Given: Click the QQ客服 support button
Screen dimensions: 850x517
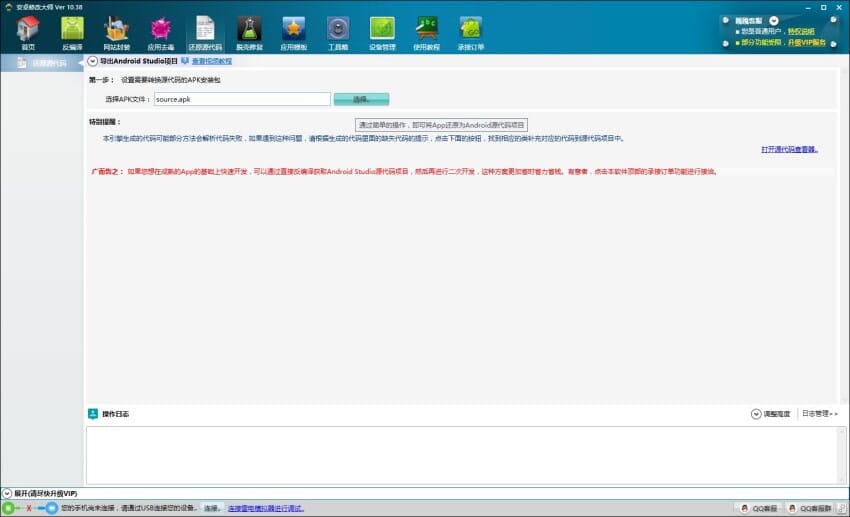Looking at the screenshot, I should 759,508.
